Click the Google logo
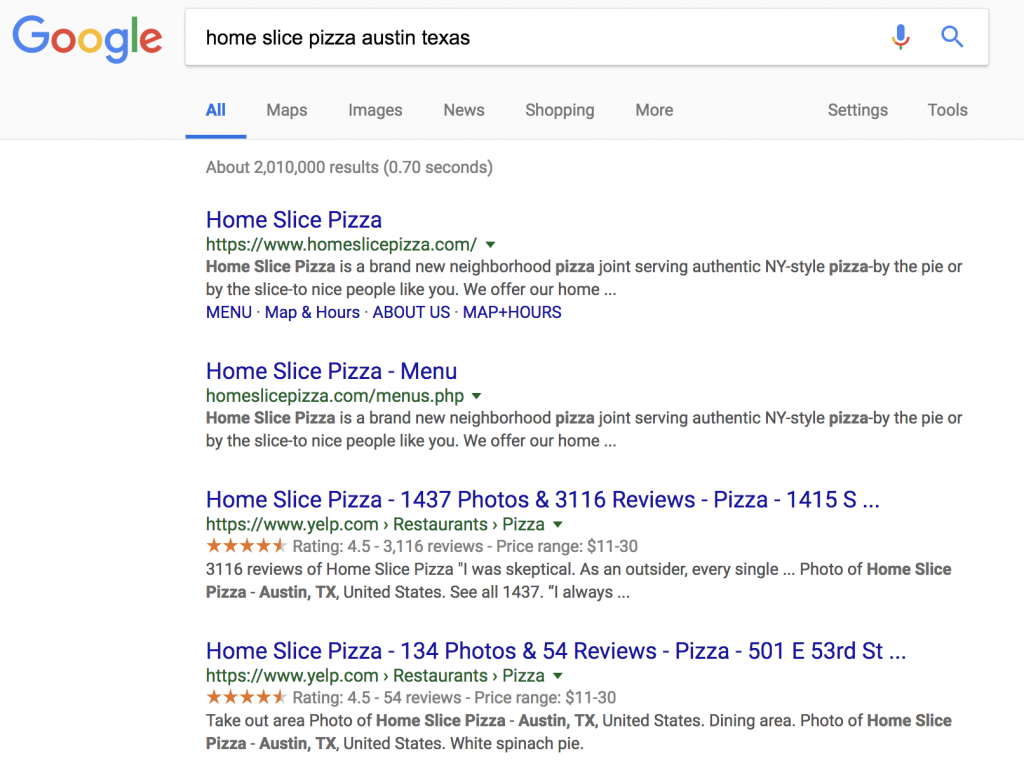The width and height of the screenshot is (1024, 772). pos(88,39)
